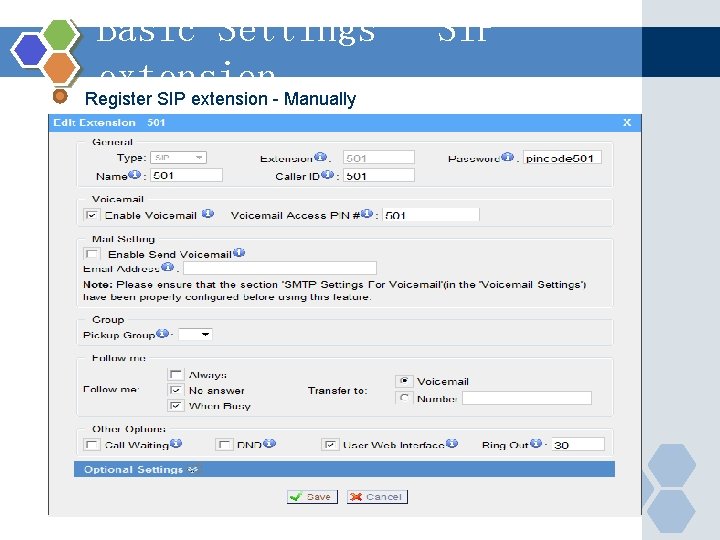
Task: Toggle the User Web Interface checkbox
Action: point(330,444)
